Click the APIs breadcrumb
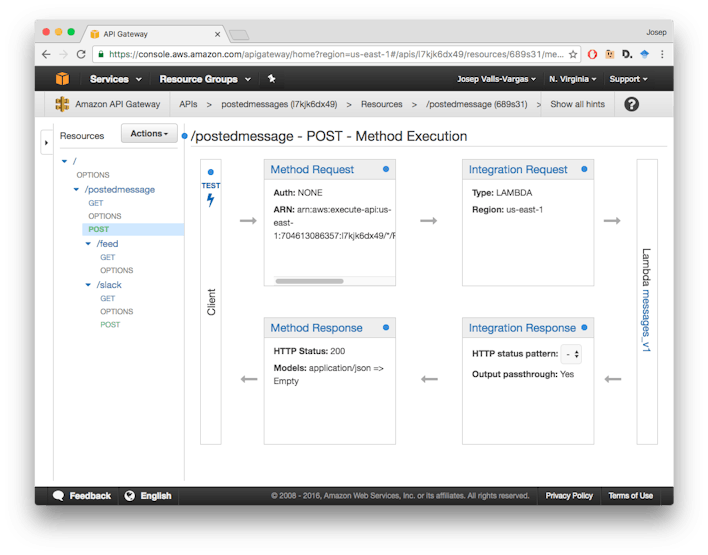Image resolution: width=708 pixels, height=555 pixels. 188,104
